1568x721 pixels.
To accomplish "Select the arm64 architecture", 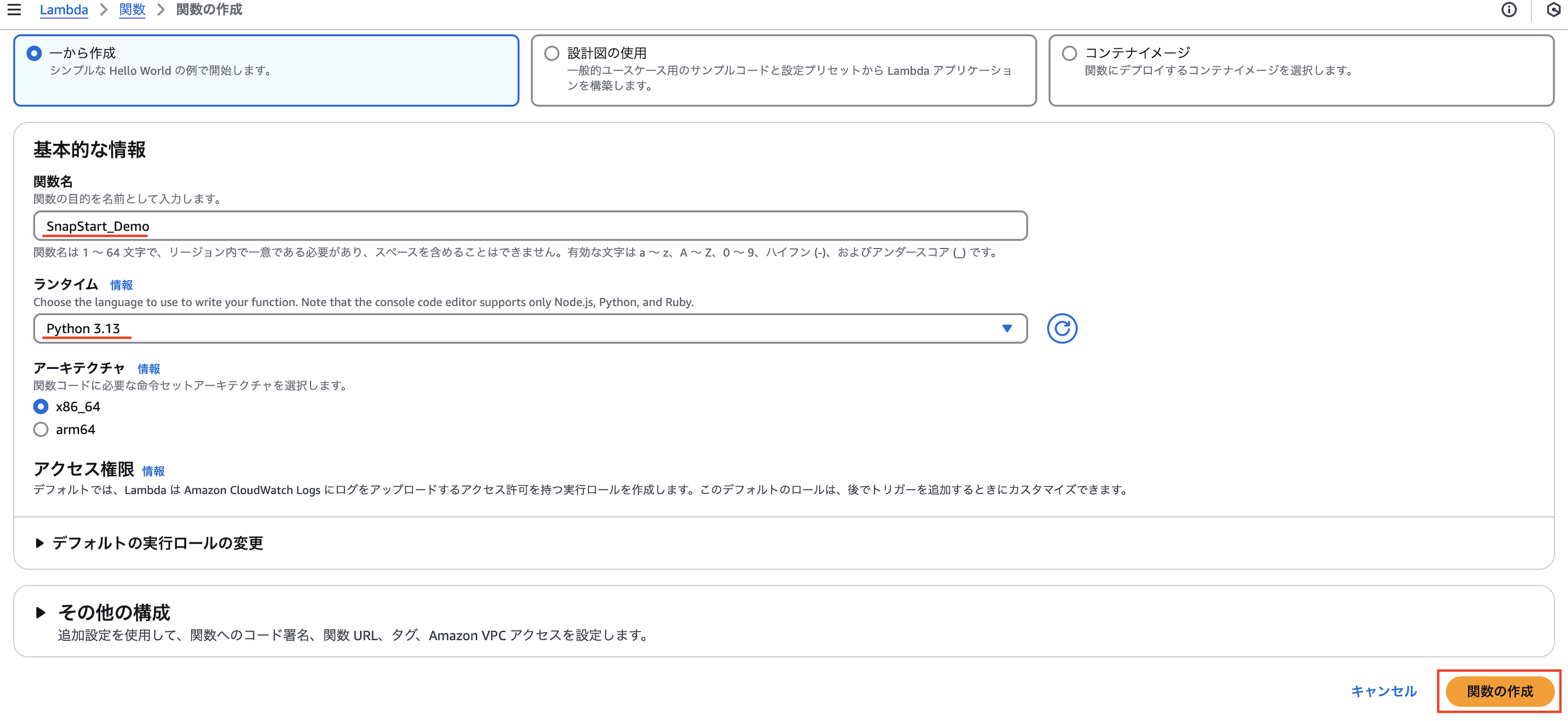I will [40, 429].
